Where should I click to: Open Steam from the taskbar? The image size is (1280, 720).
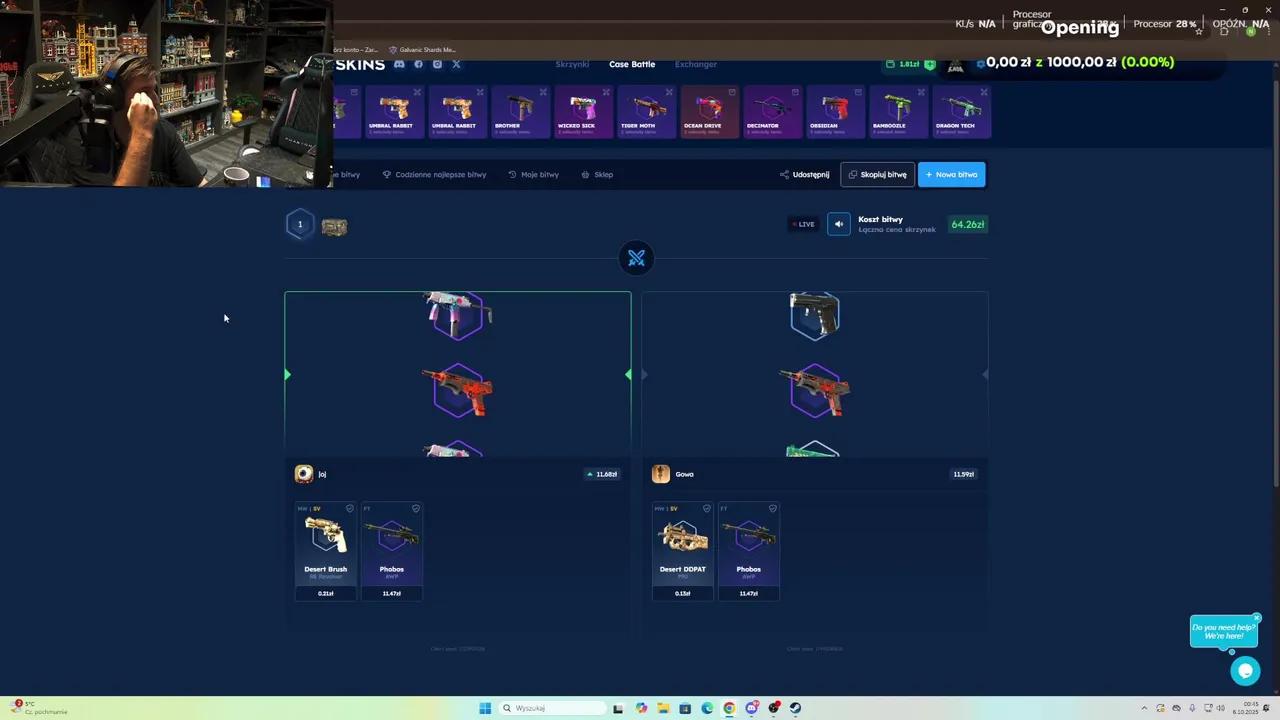click(x=795, y=708)
